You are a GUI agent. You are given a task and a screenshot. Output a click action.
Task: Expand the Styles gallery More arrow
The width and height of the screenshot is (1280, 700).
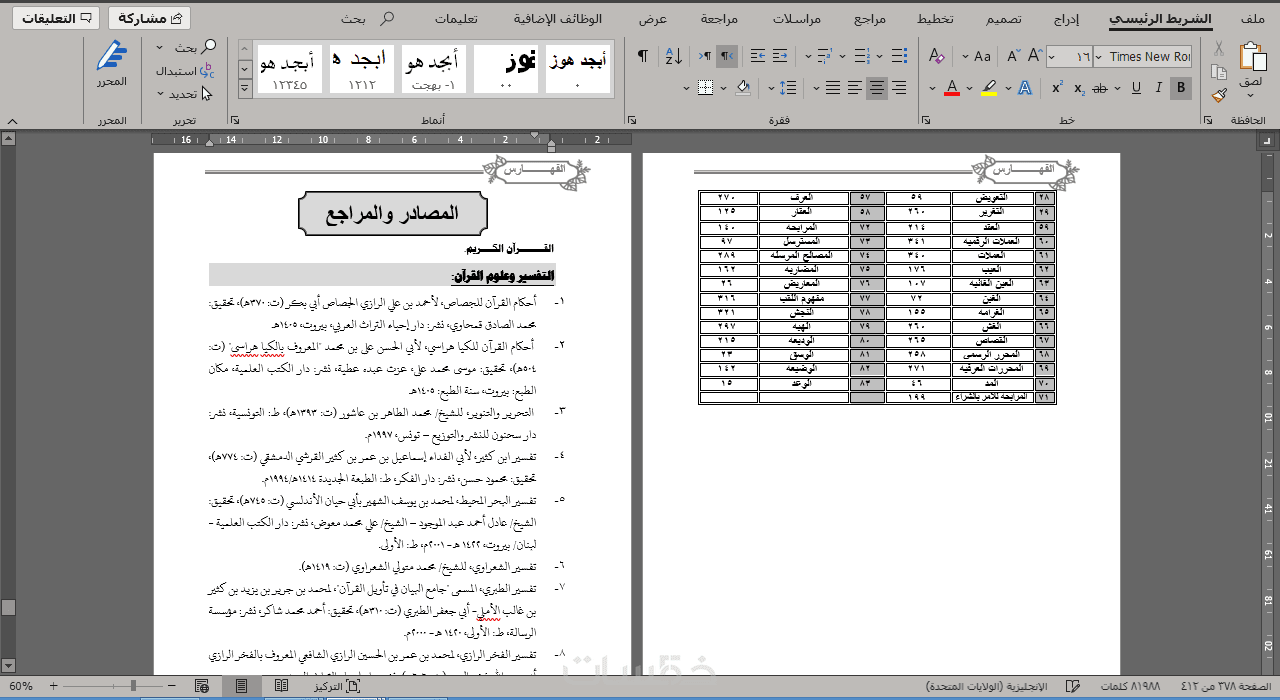pyautogui.click(x=245, y=90)
